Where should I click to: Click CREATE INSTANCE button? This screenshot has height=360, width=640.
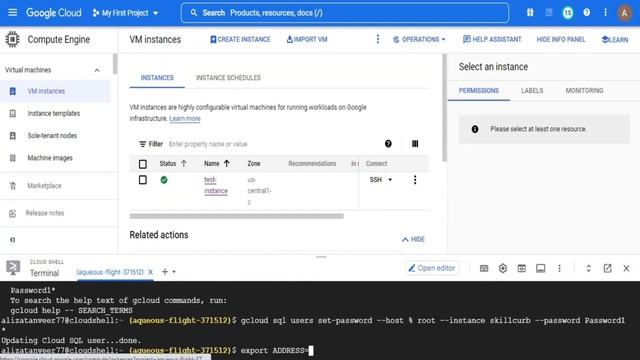coord(240,40)
